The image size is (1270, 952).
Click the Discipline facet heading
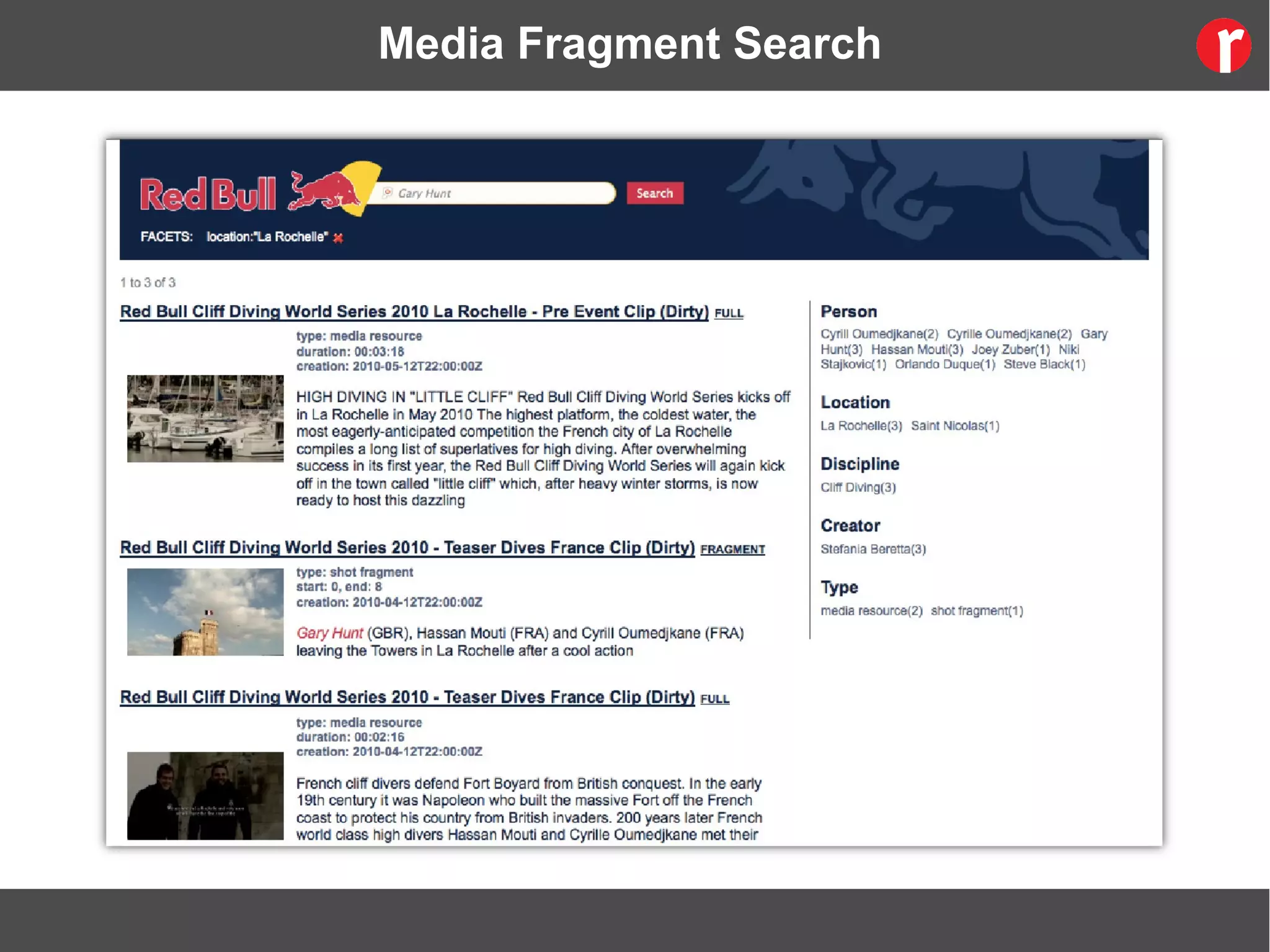(859, 465)
